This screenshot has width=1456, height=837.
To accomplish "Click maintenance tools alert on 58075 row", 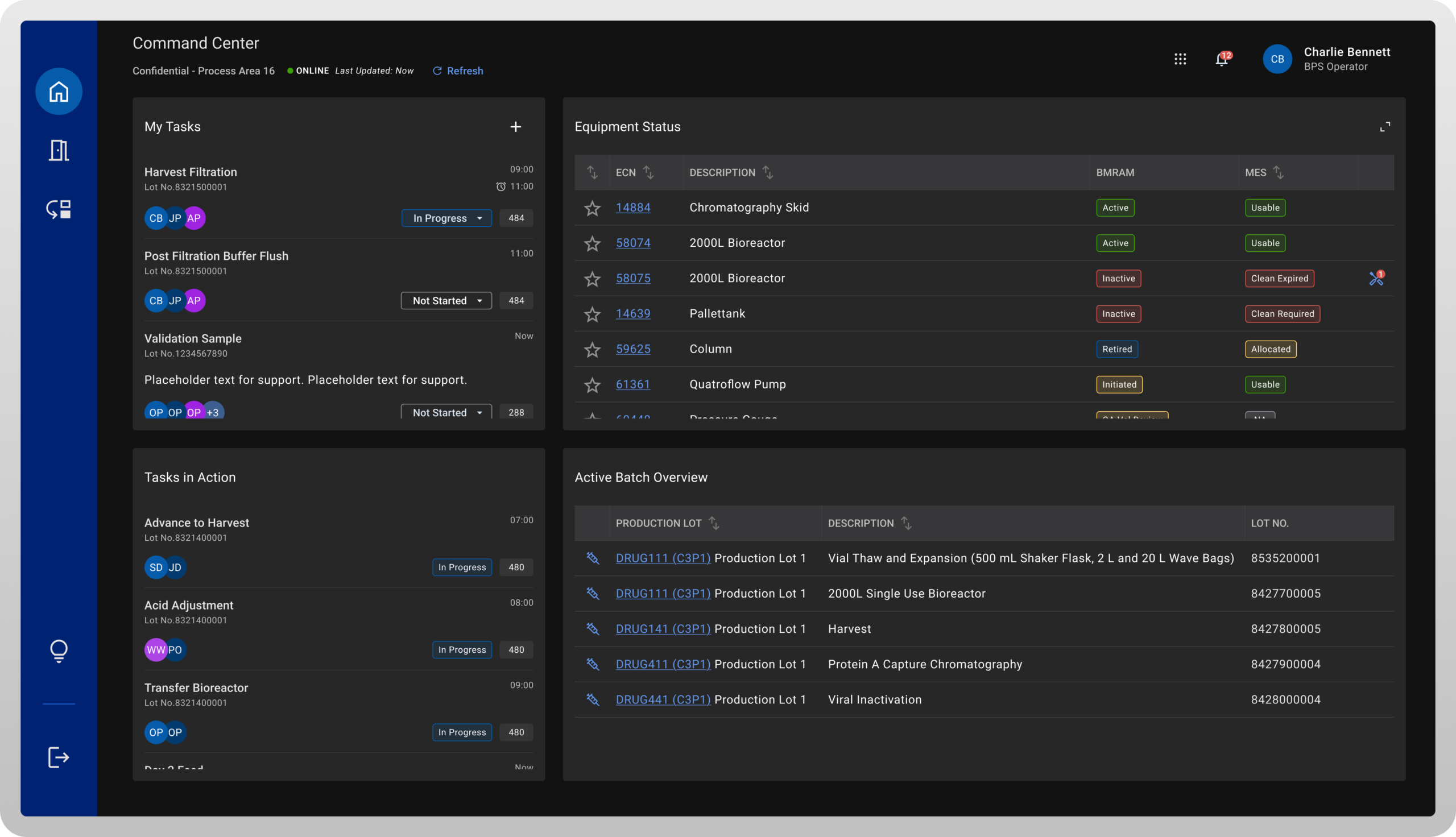I will coord(1376,279).
